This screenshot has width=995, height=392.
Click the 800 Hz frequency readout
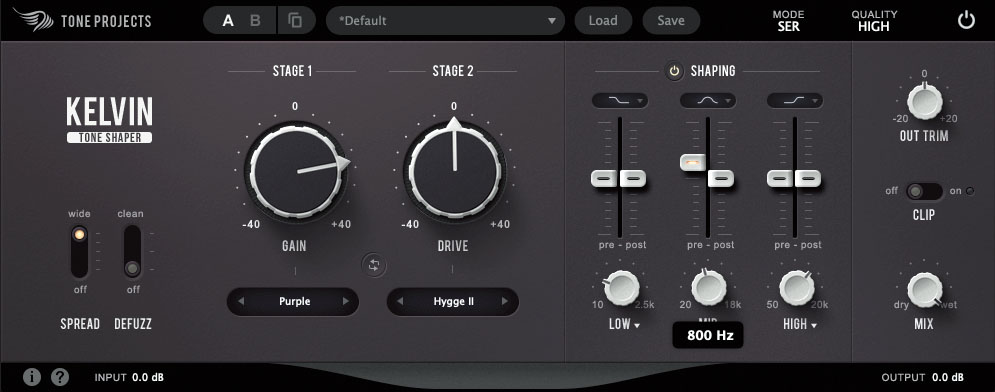click(x=708, y=336)
